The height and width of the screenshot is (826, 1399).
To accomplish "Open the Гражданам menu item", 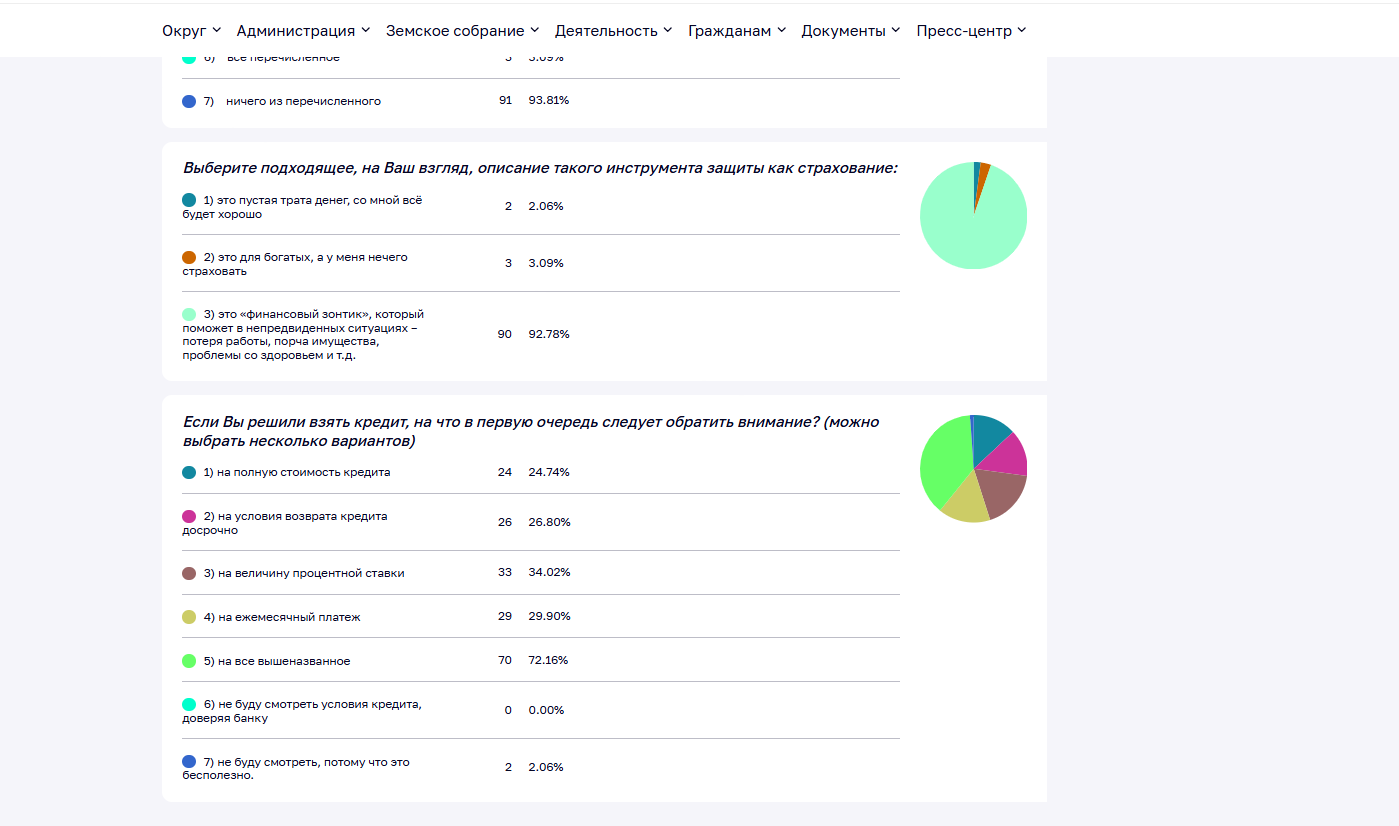I will [x=737, y=31].
